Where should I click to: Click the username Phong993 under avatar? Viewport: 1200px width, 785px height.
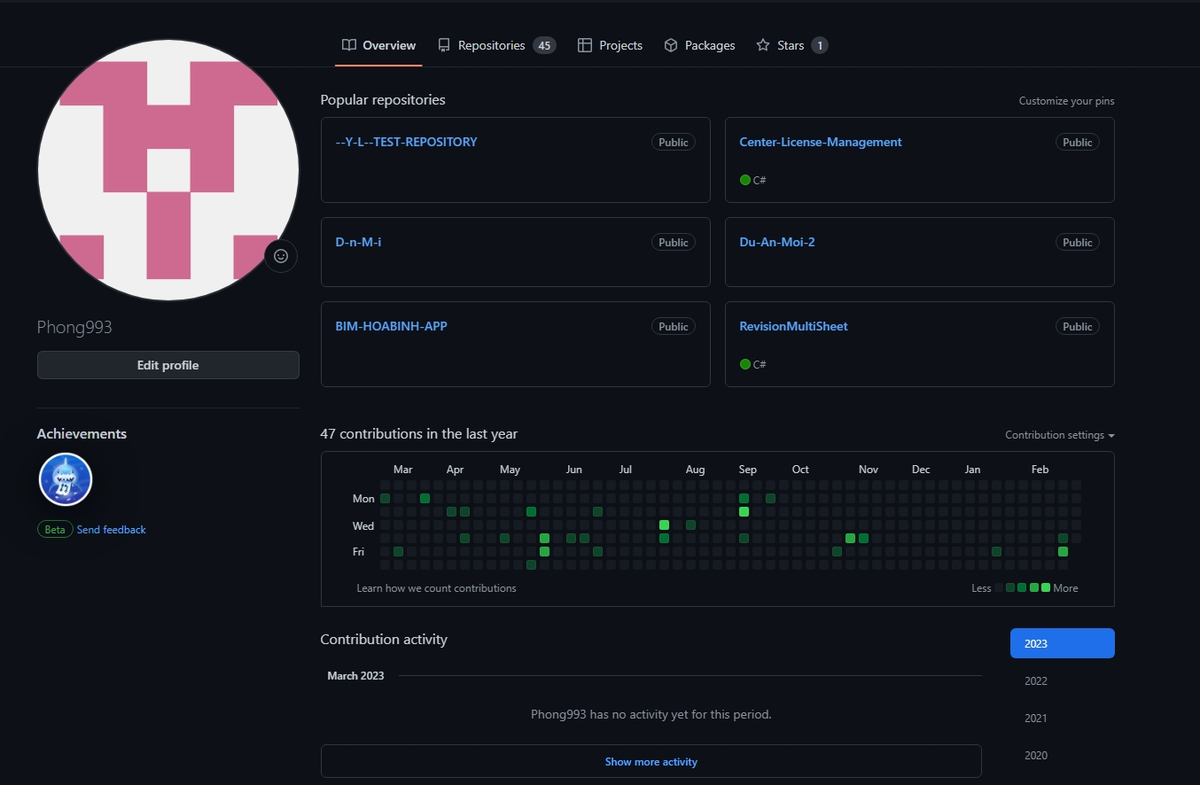(75, 328)
